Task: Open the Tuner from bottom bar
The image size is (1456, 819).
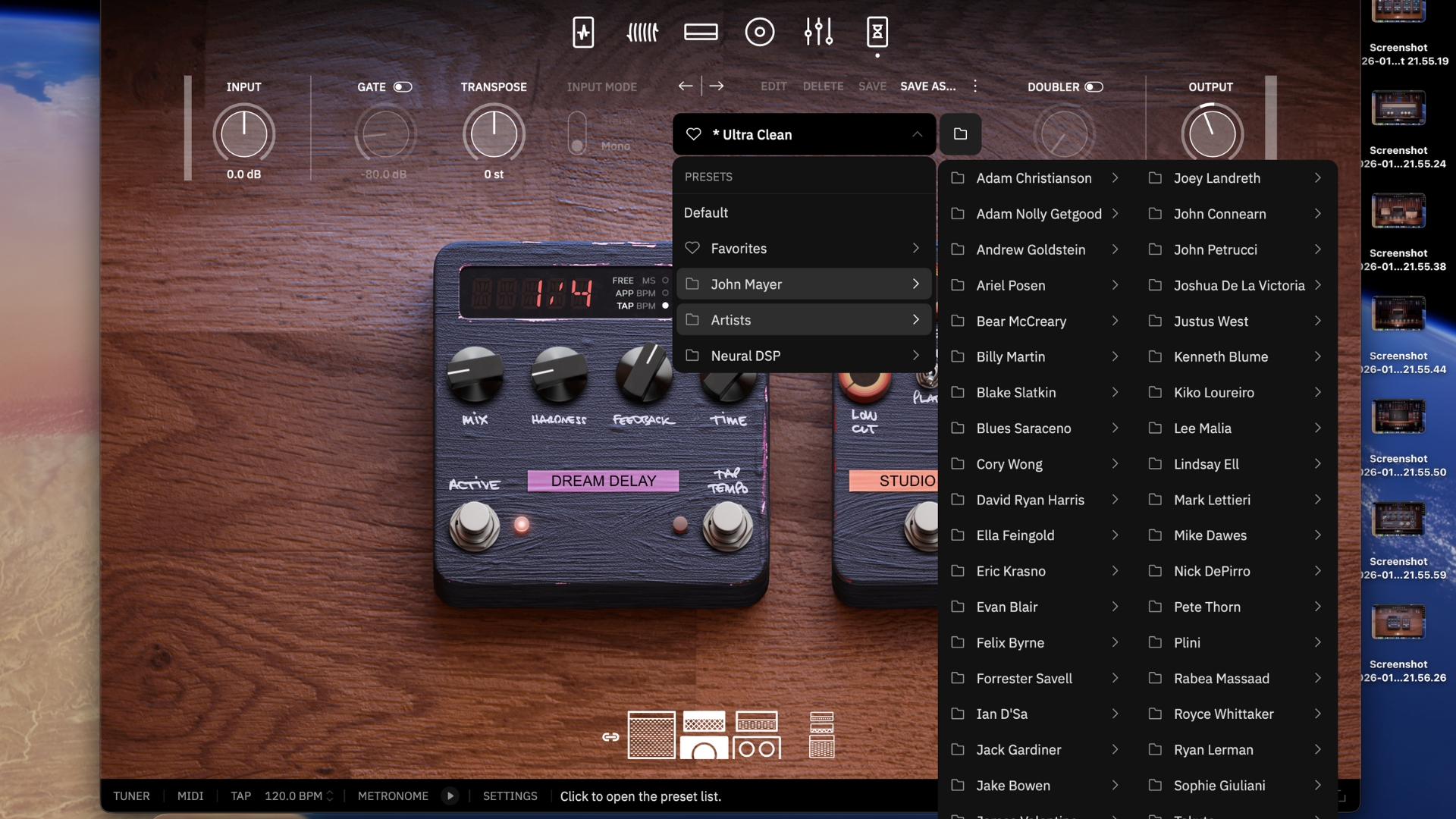Action: pyautogui.click(x=131, y=796)
